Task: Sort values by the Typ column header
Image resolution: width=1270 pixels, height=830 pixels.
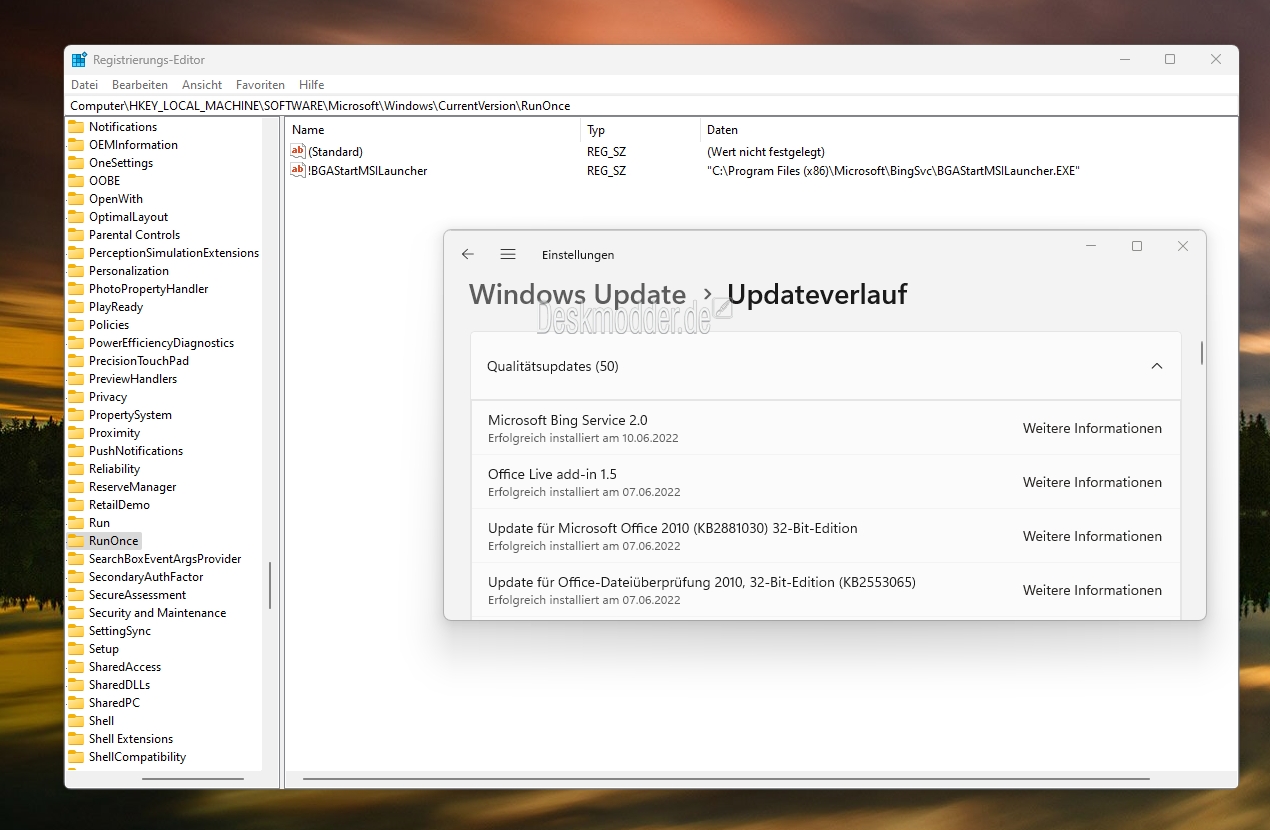Action: pos(641,130)
